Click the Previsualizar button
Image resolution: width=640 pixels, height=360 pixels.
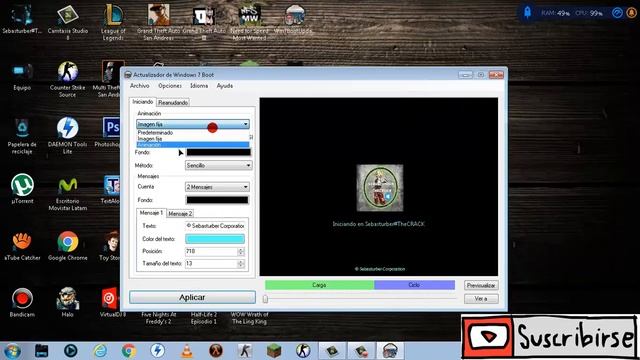tap(481, 285)
